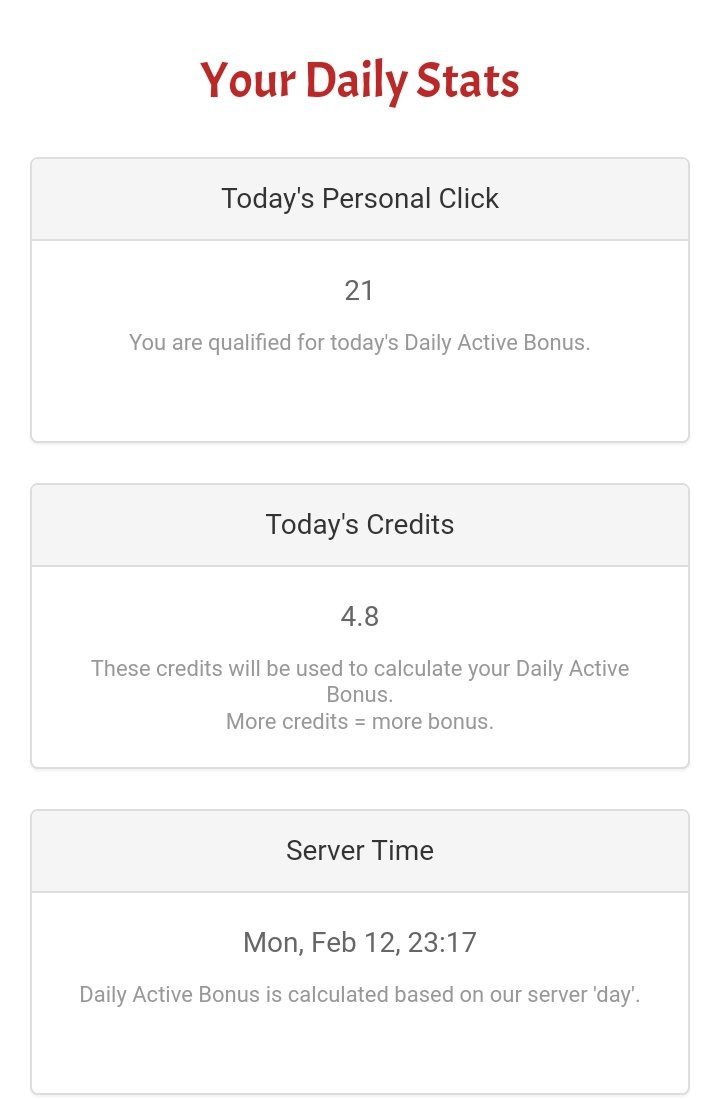Click the Mon, Feb 12, 23:17 timestamp
720x1101 pixels.
point(360,943)
